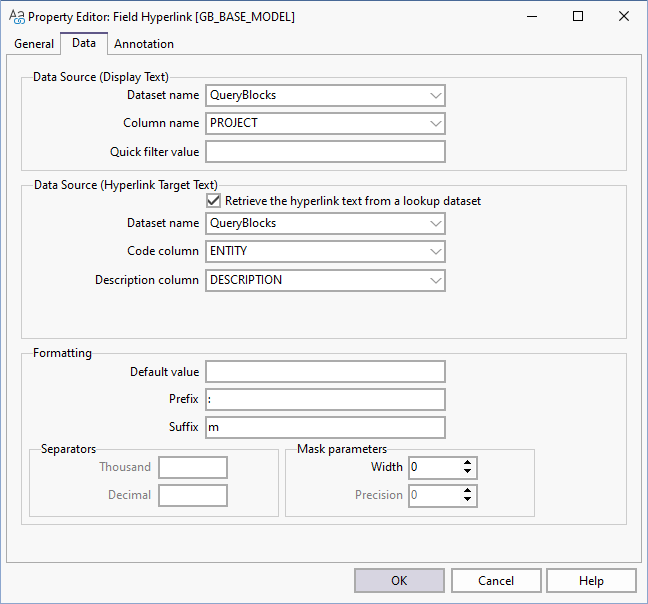Expand the hyperlink target Dataset name dropdown
The width and height of the screenshot is (648, 604).
[x=435, y=224]
